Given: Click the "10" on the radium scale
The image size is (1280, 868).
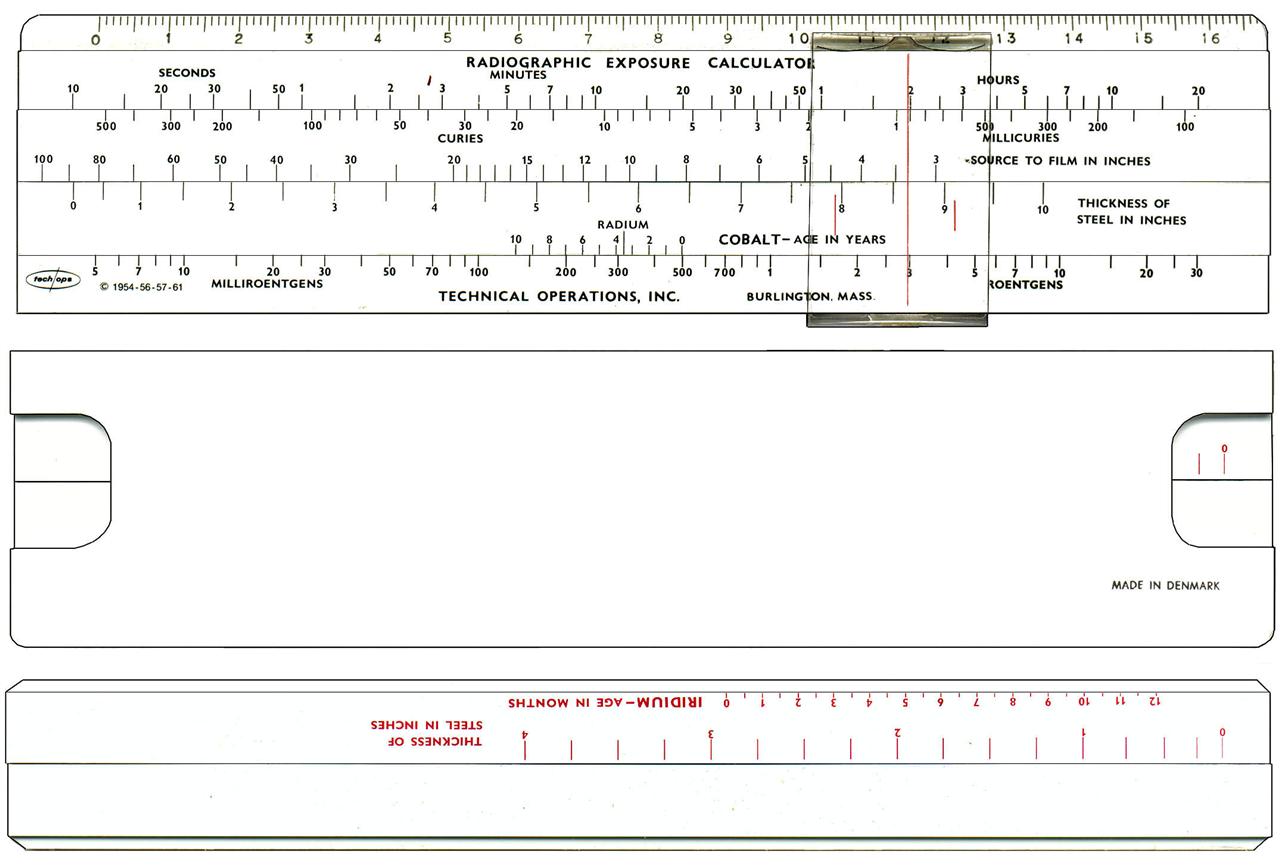Looking at the screenshot, I should [x=516, y=240].
